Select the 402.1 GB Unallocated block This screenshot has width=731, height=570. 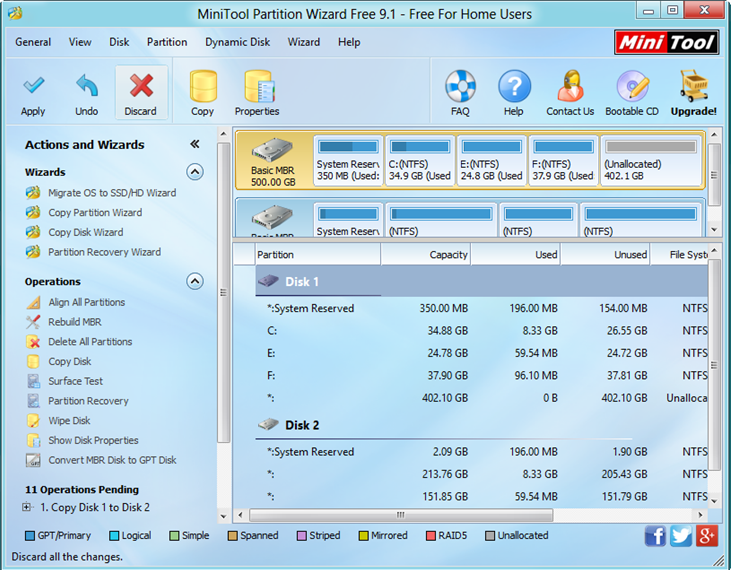pyautogui.click(x=651, y=161)
